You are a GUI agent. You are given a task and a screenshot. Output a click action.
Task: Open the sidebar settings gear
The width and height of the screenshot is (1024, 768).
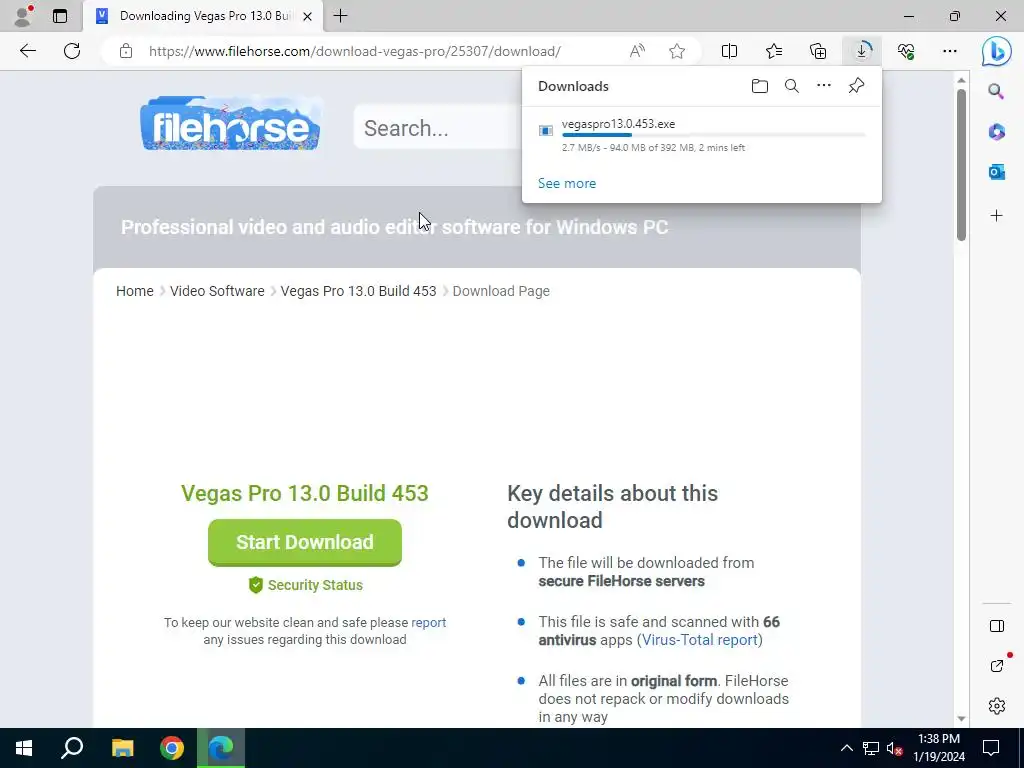[997, 706]
